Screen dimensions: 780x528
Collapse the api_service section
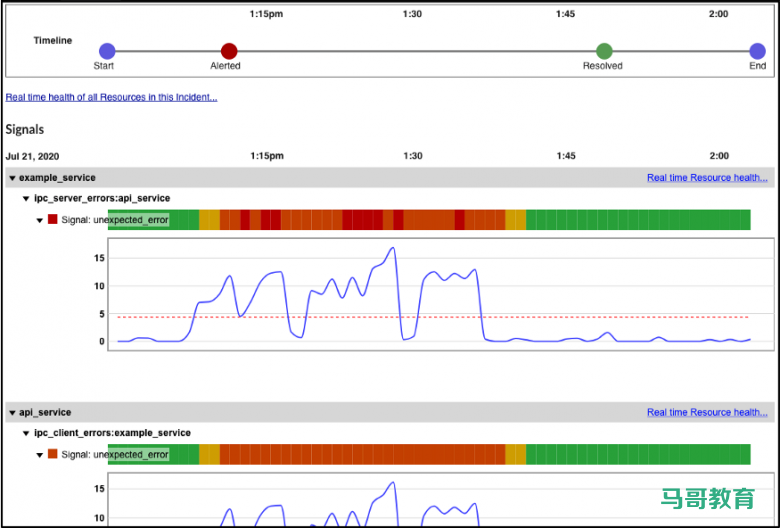point(12,412)
